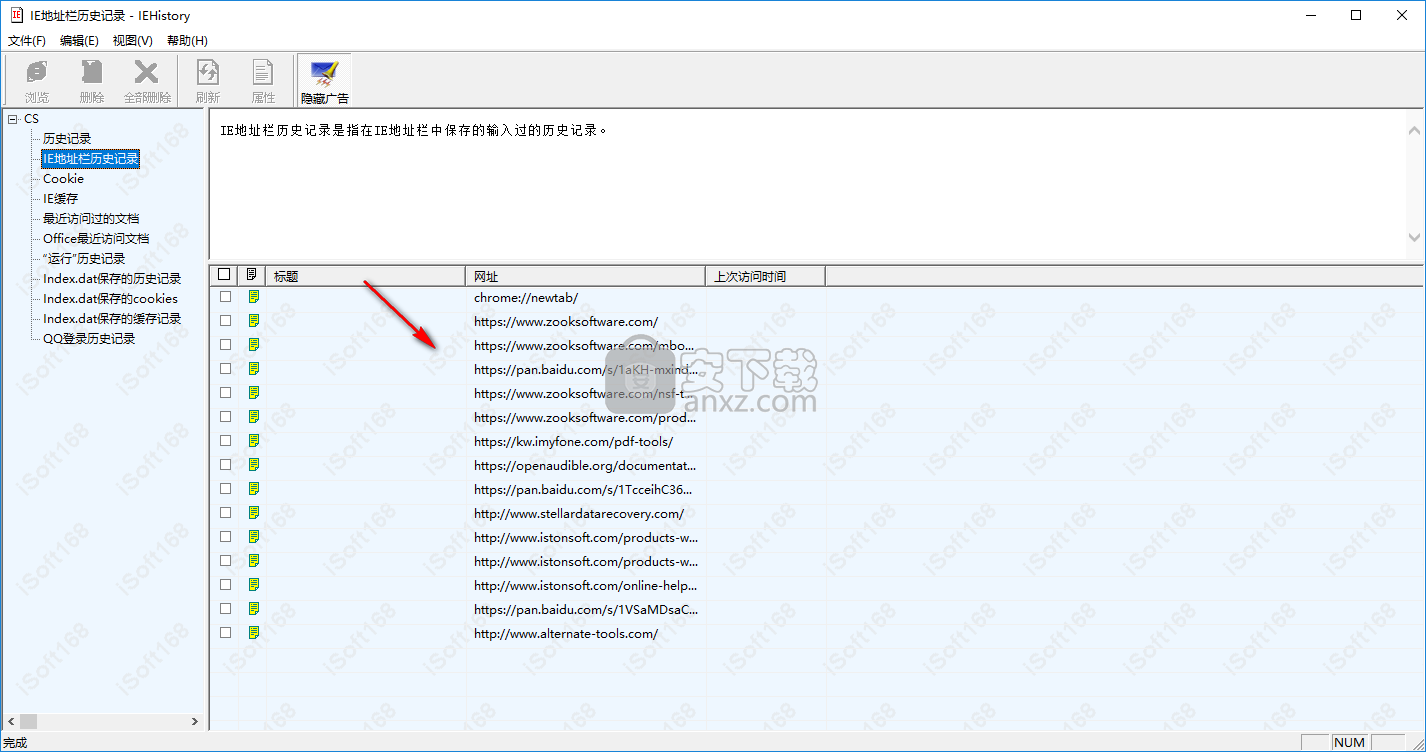Click the page icon of the kw.imyfone.com row

[x=254, y=441]
